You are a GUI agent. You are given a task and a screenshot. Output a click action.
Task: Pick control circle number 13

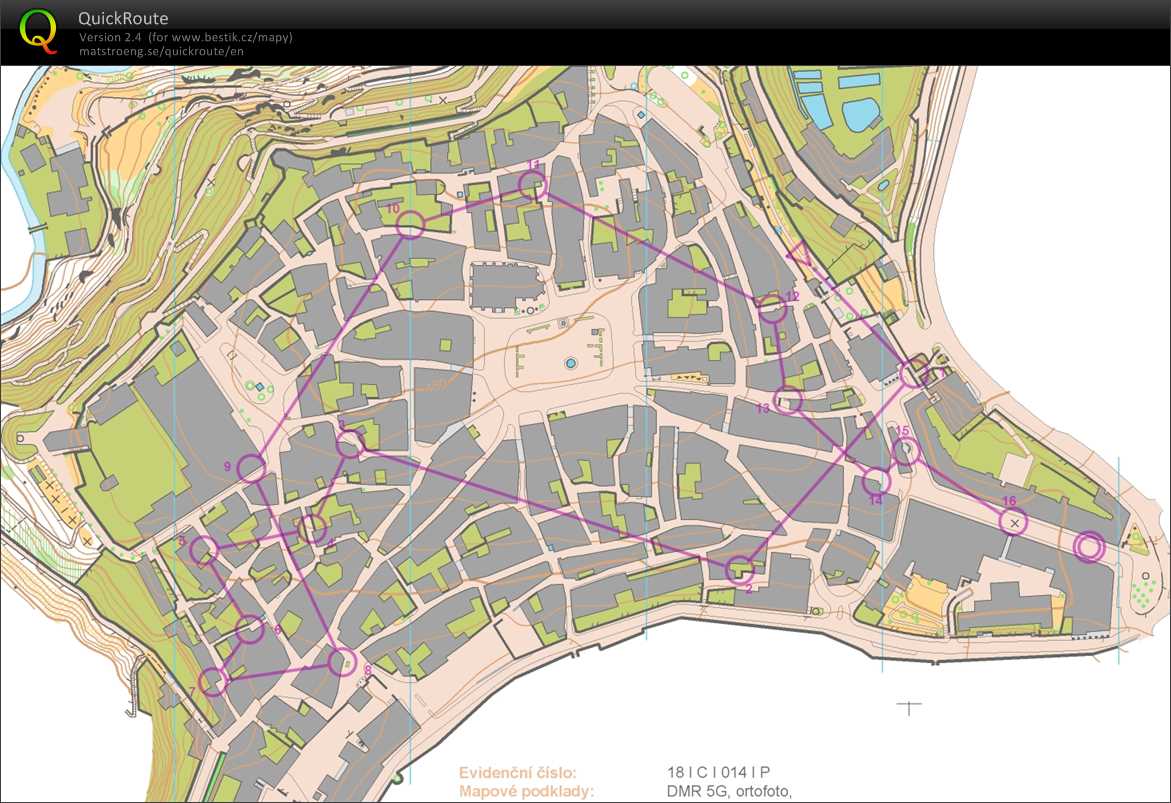pyautogui.click(x=789, y=400)
